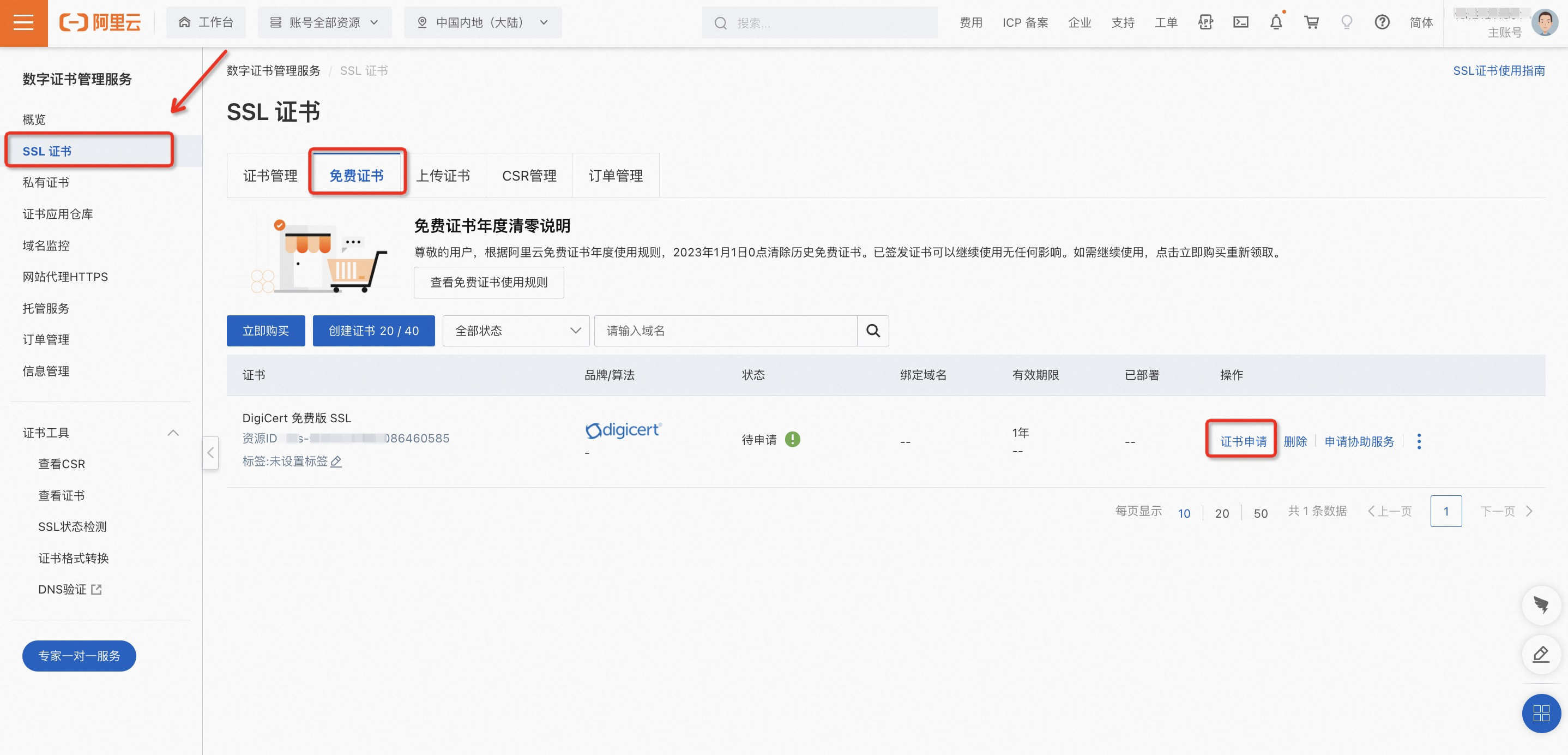1568x755 pixels.
Task: Click 申请协助服务 link
Action: (x=1359, y=441)
